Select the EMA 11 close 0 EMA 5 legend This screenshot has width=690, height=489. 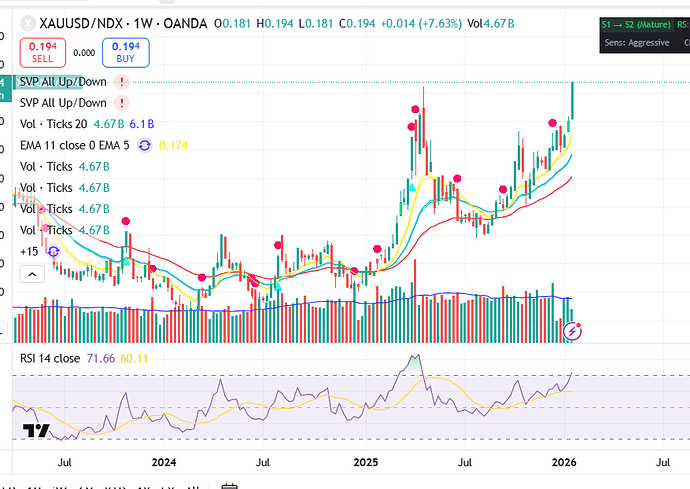[x=75, y=145]
